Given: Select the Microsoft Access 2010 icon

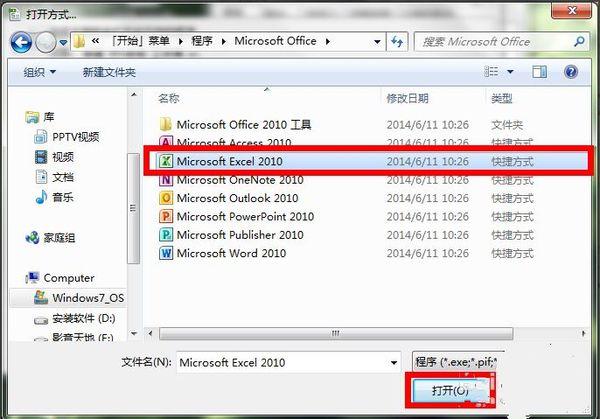Looking at the screenshot, I should click(x=166, y=142).
